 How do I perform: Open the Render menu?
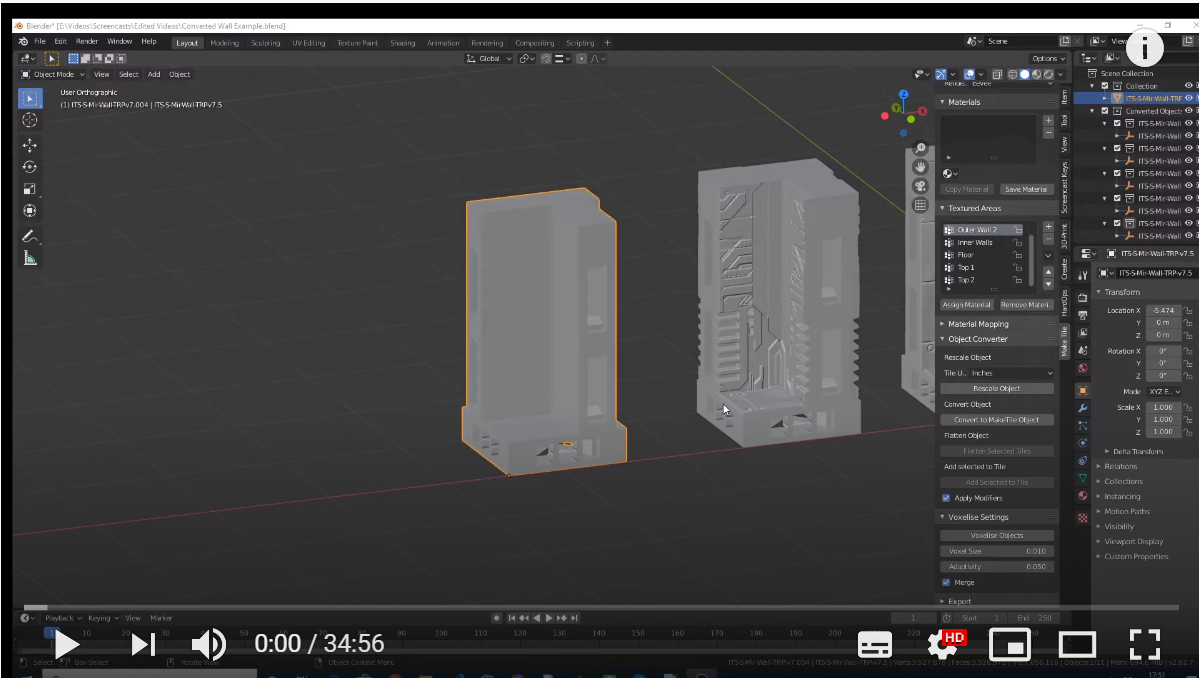pos(86,41)
